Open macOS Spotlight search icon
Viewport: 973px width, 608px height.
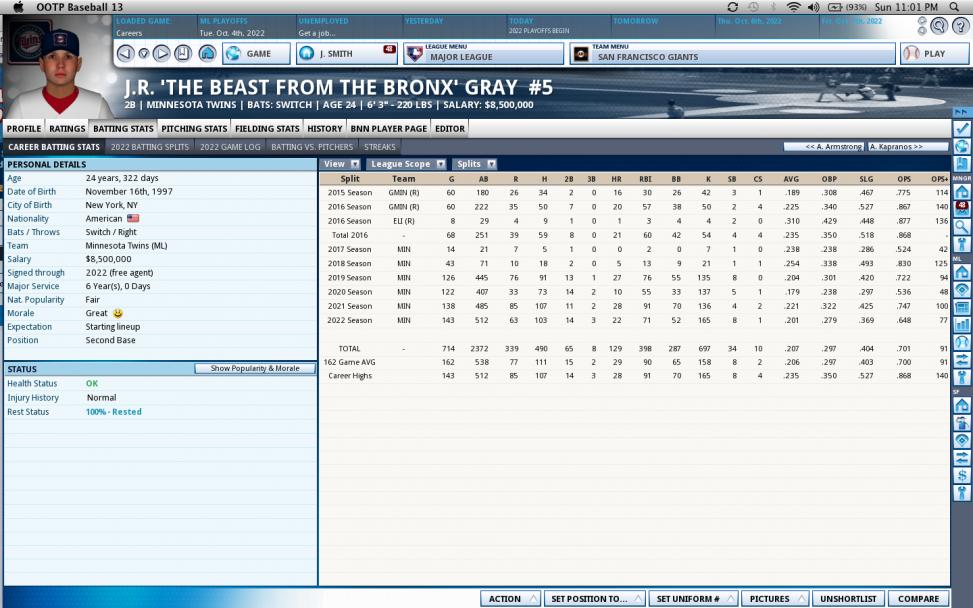coord(954,7)
